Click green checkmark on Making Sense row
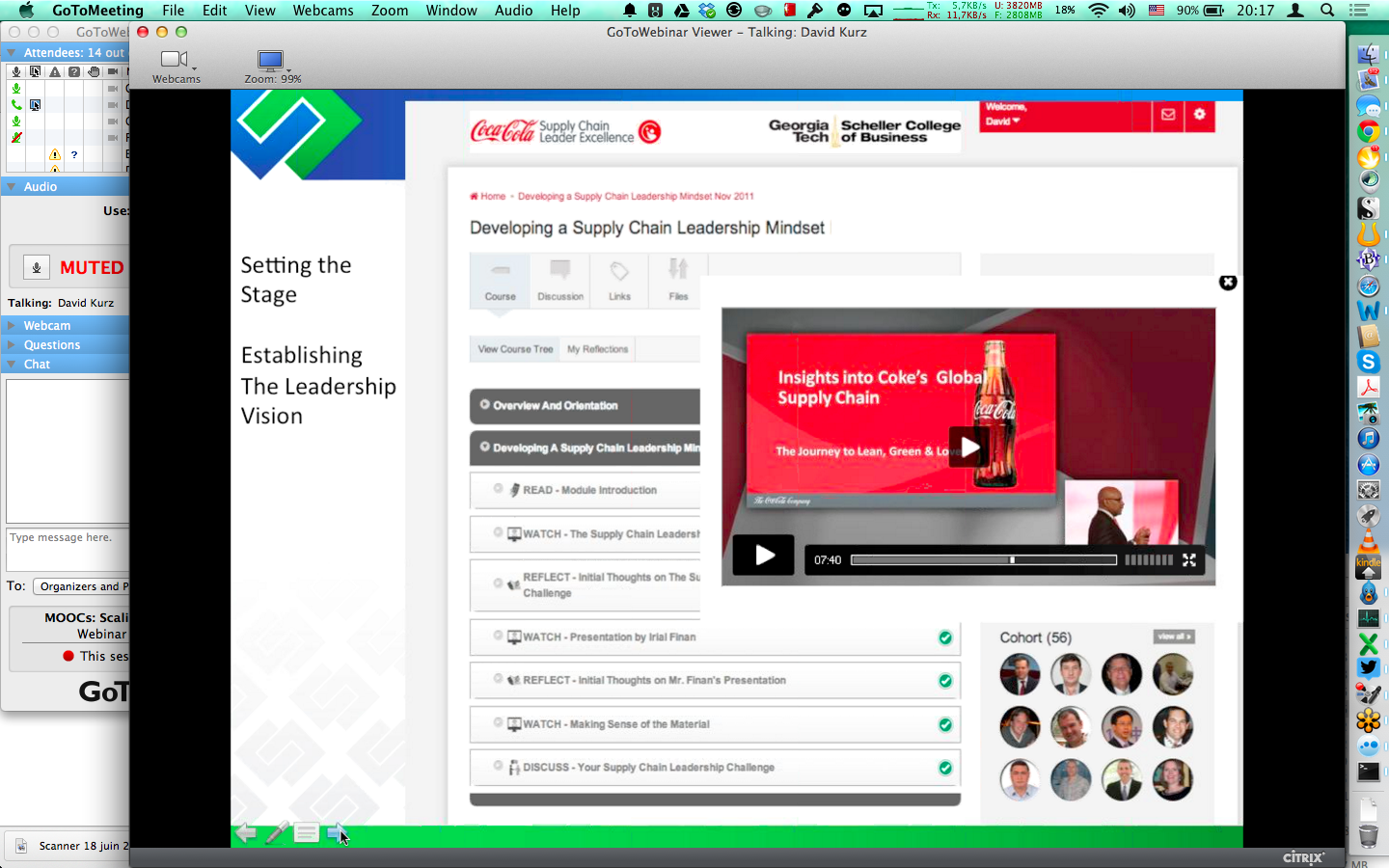The width and height of the screenshot is (1389, 868). (x=945, y=724)
